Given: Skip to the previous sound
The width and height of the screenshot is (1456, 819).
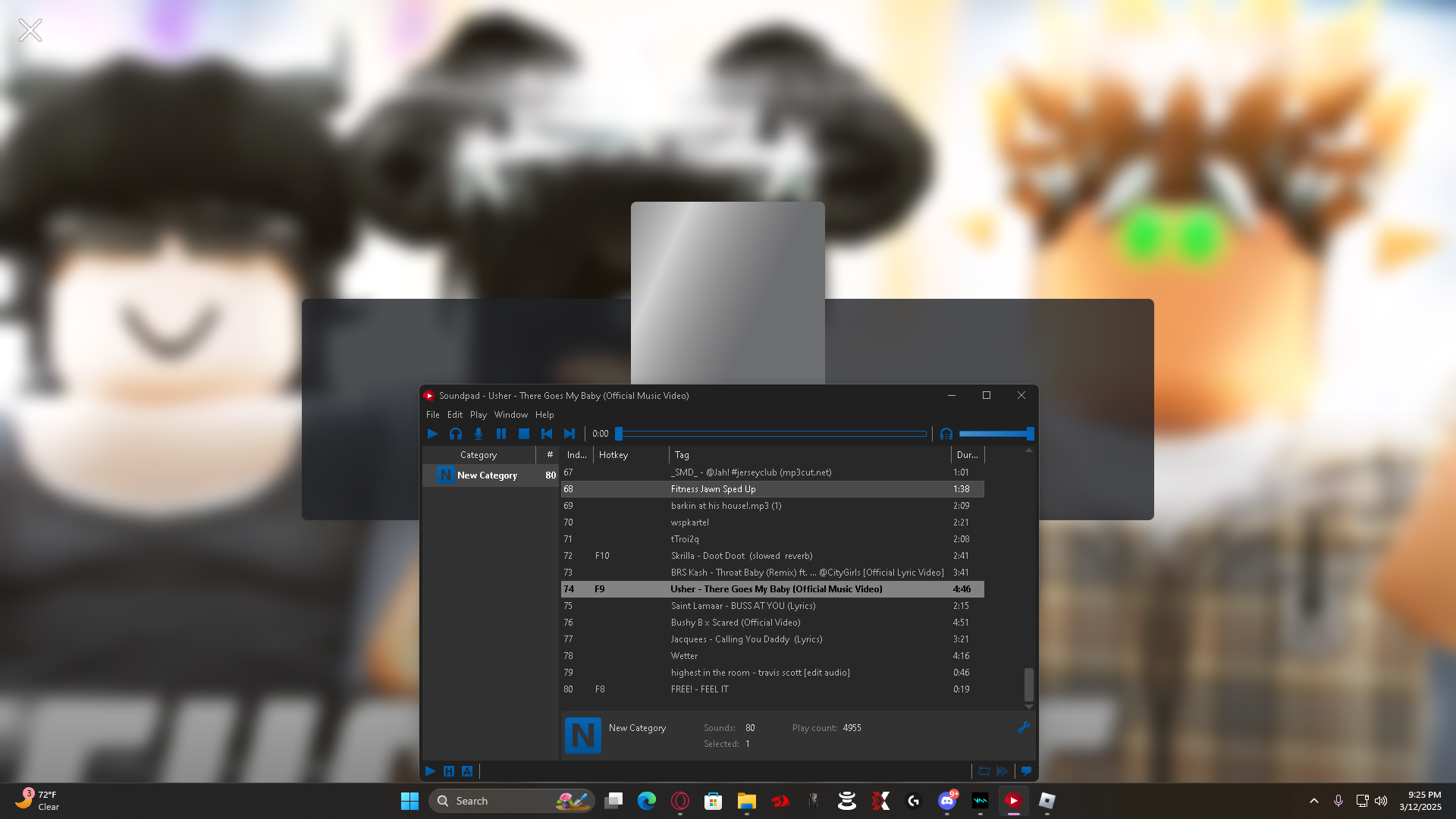Looking at the screenshot, I should 547,434.
